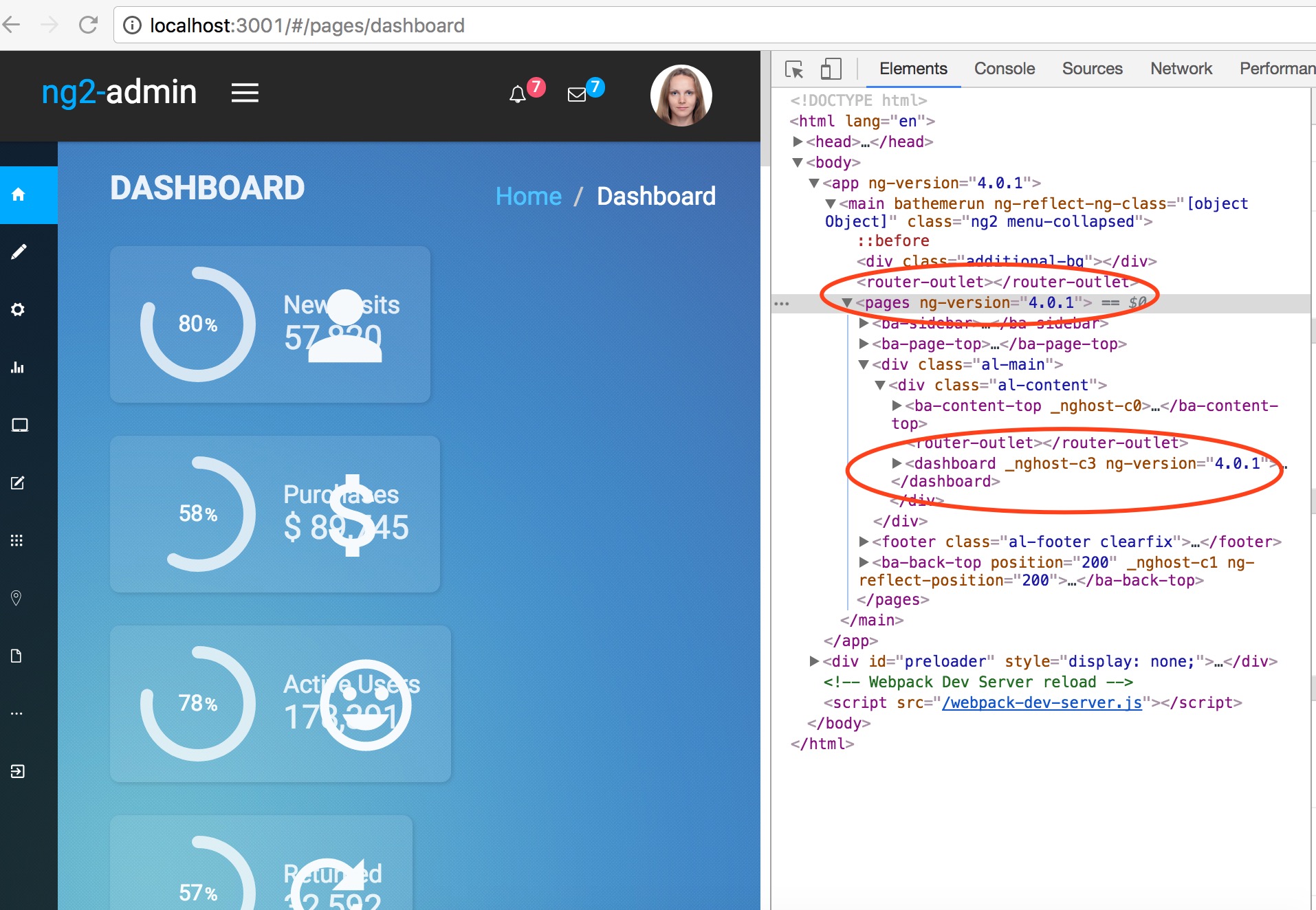Viewport: 1316px width, 910px height.
Task: Click the browser back arrow
Action: click(12, 25)
